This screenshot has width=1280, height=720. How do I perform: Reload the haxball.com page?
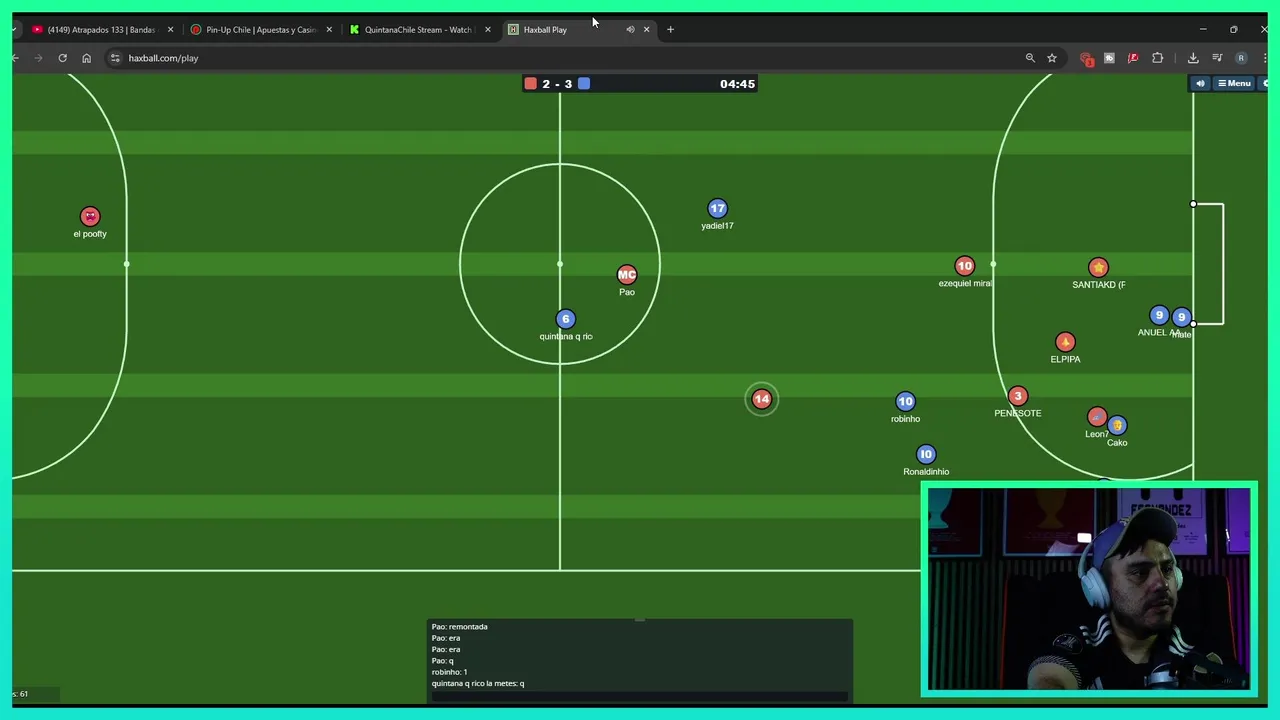click(x=62, y=58)
